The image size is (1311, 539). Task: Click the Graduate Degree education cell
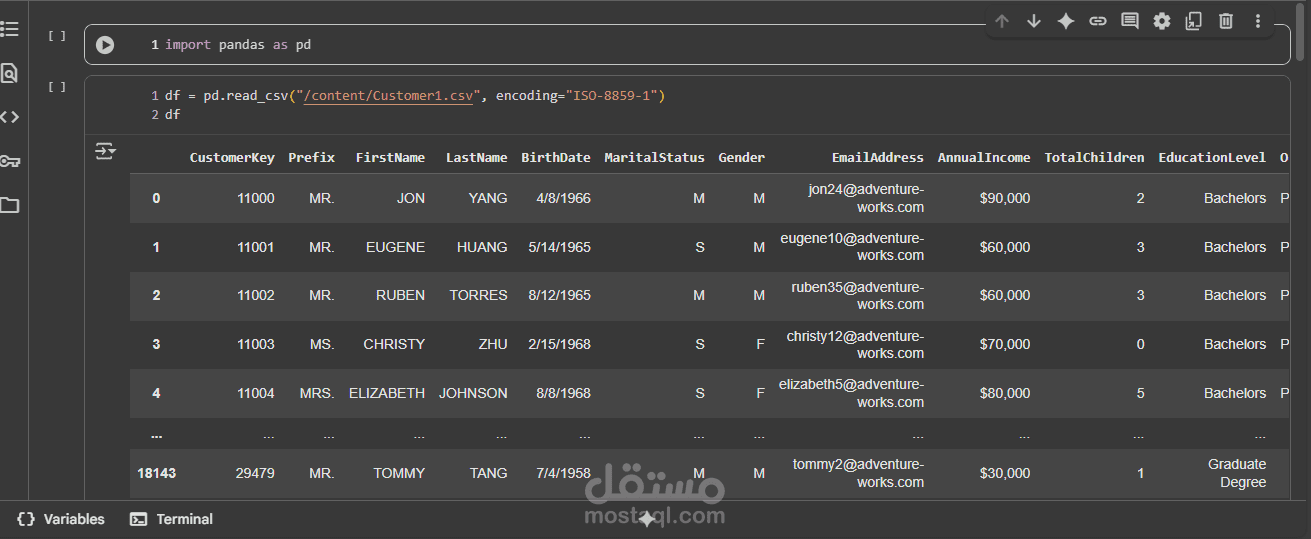point(1237,473)
